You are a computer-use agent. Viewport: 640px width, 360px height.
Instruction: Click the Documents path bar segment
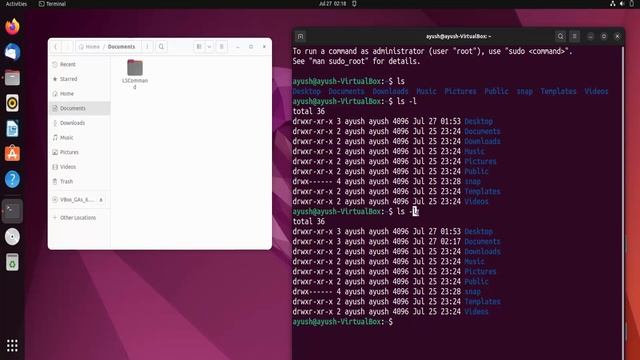tap(121, 47)
